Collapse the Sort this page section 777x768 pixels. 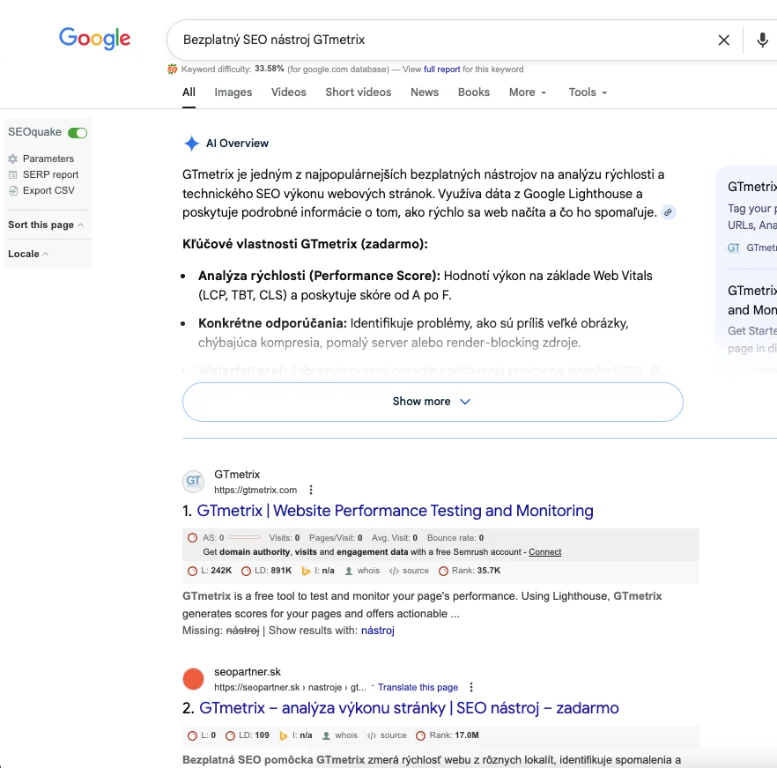46,225
